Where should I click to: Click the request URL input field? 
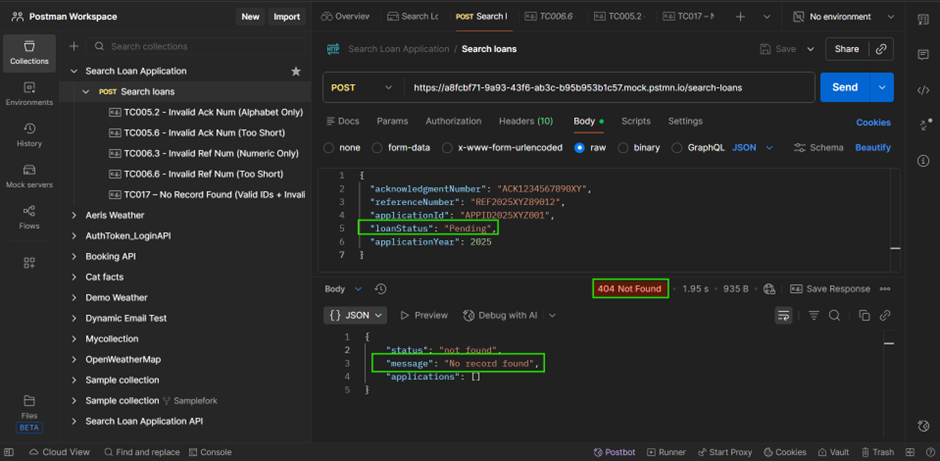610,88
